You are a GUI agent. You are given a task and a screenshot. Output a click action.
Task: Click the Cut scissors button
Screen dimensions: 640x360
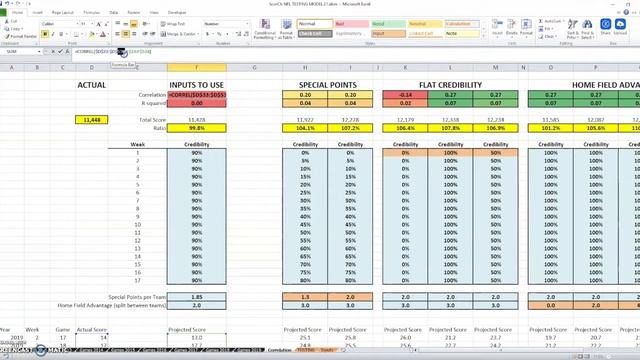[x=11, y=21]
